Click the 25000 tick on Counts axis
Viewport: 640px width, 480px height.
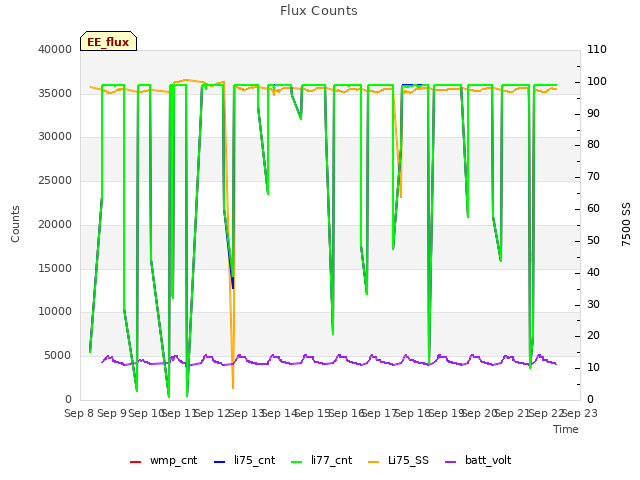[55, 180]
